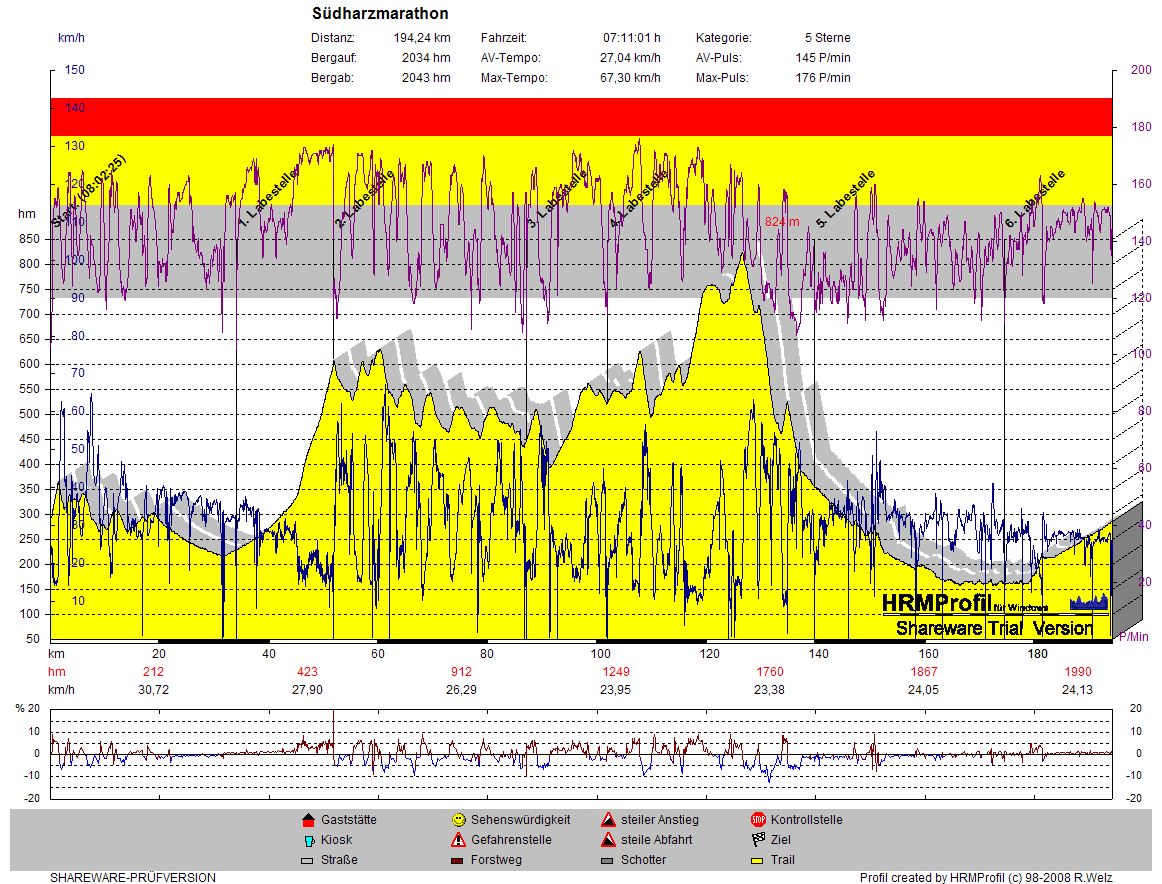This screenshot has width=1162, height=884.
Task: Click the Straße legend color swatch
Action: tap(308, 860)
